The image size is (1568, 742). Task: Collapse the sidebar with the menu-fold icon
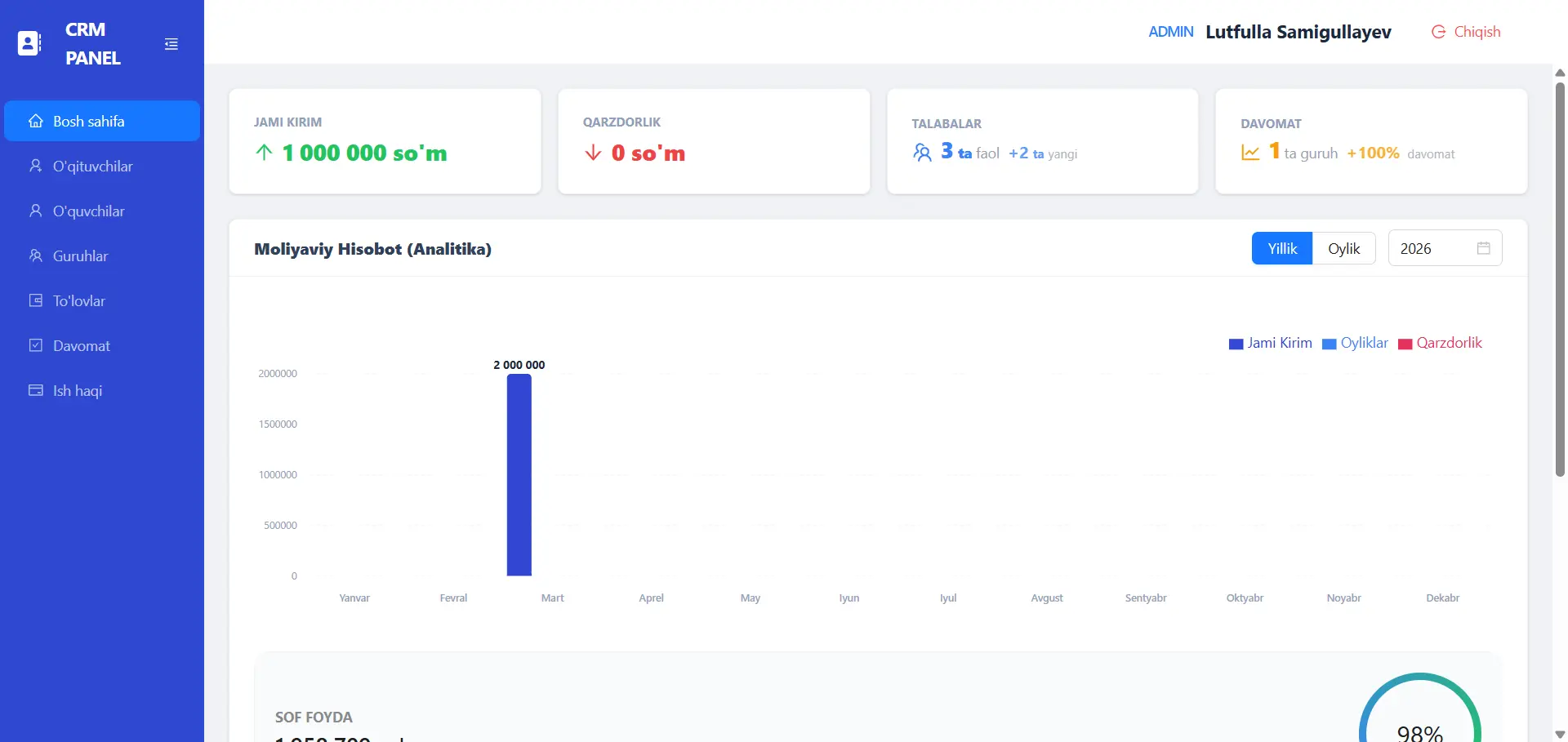click(171, 44)
